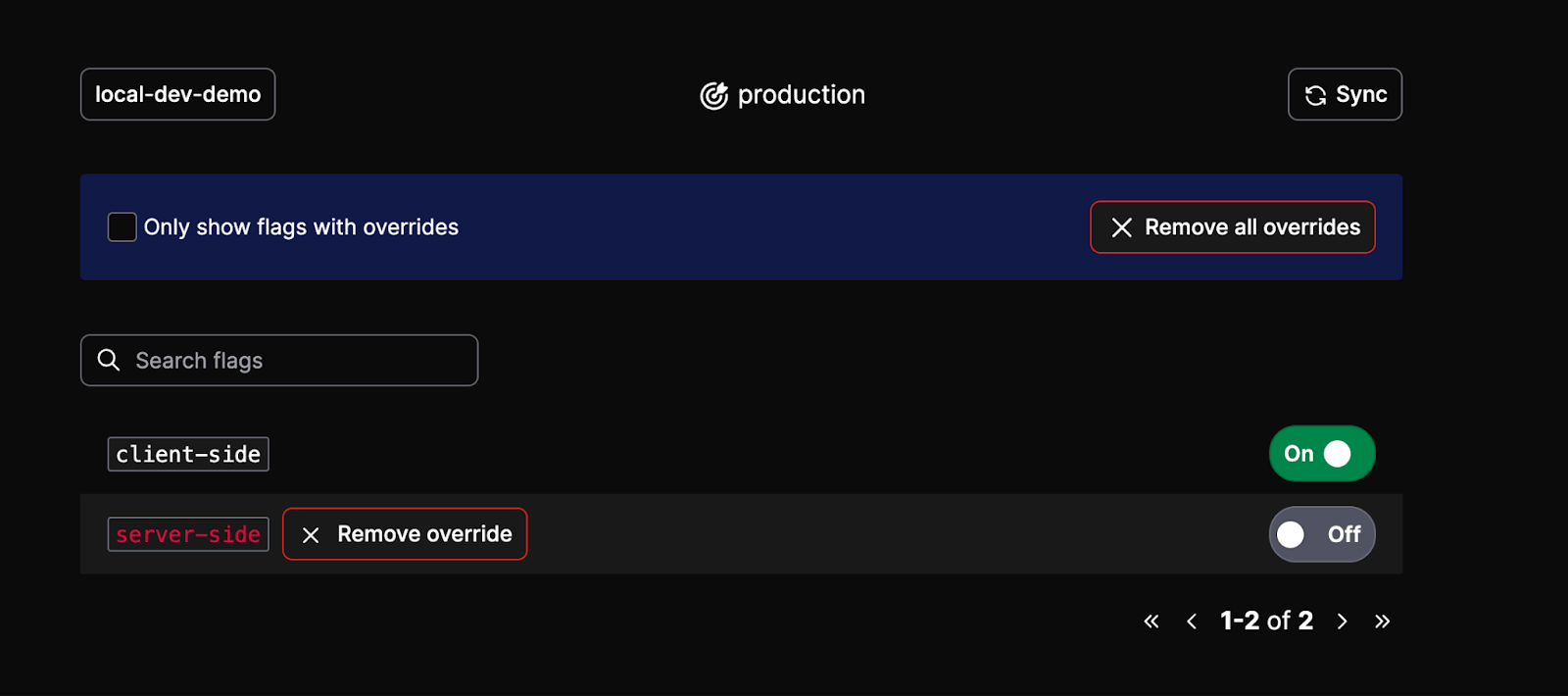Jump to the first page of flags
The width and height of the screenshot is (1568, 696).
1151,621
